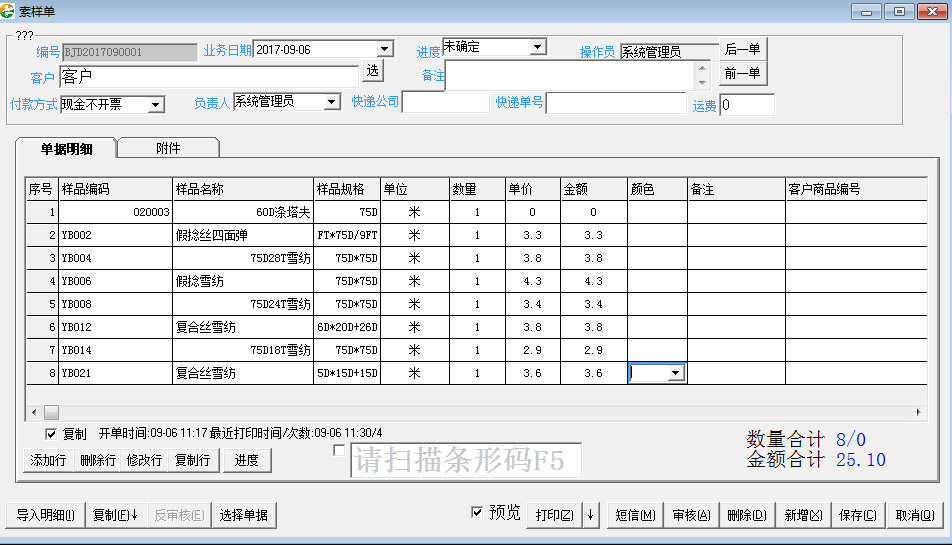The width and height of the screenshot is (952, 545).
Task: Click the 选择单据 button
Action: [243, 515]
